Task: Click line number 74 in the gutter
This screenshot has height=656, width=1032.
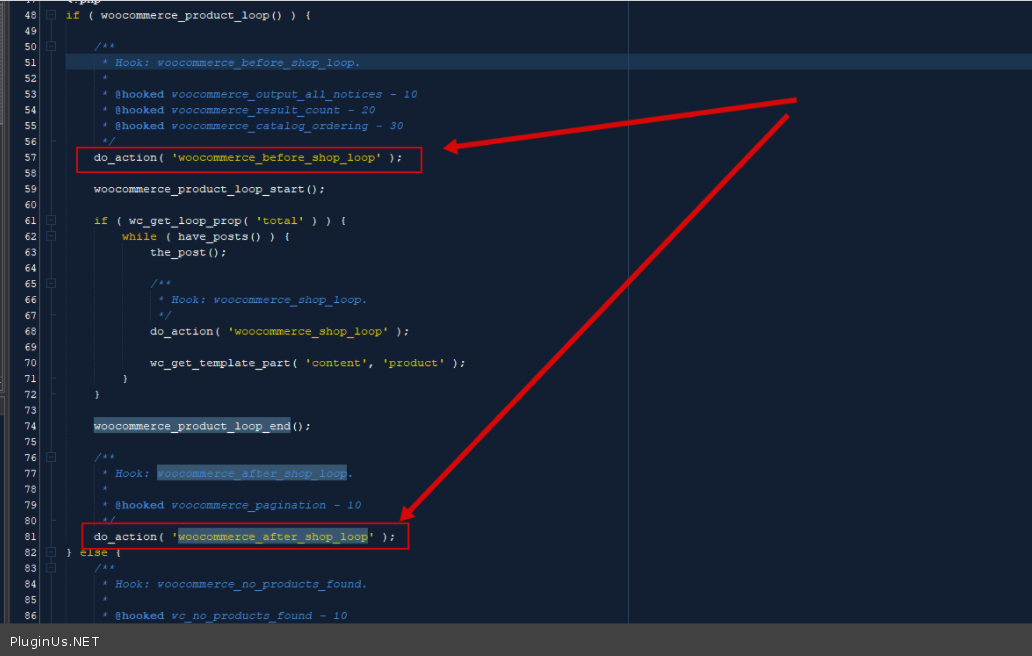Action: (x=29, y=426)
